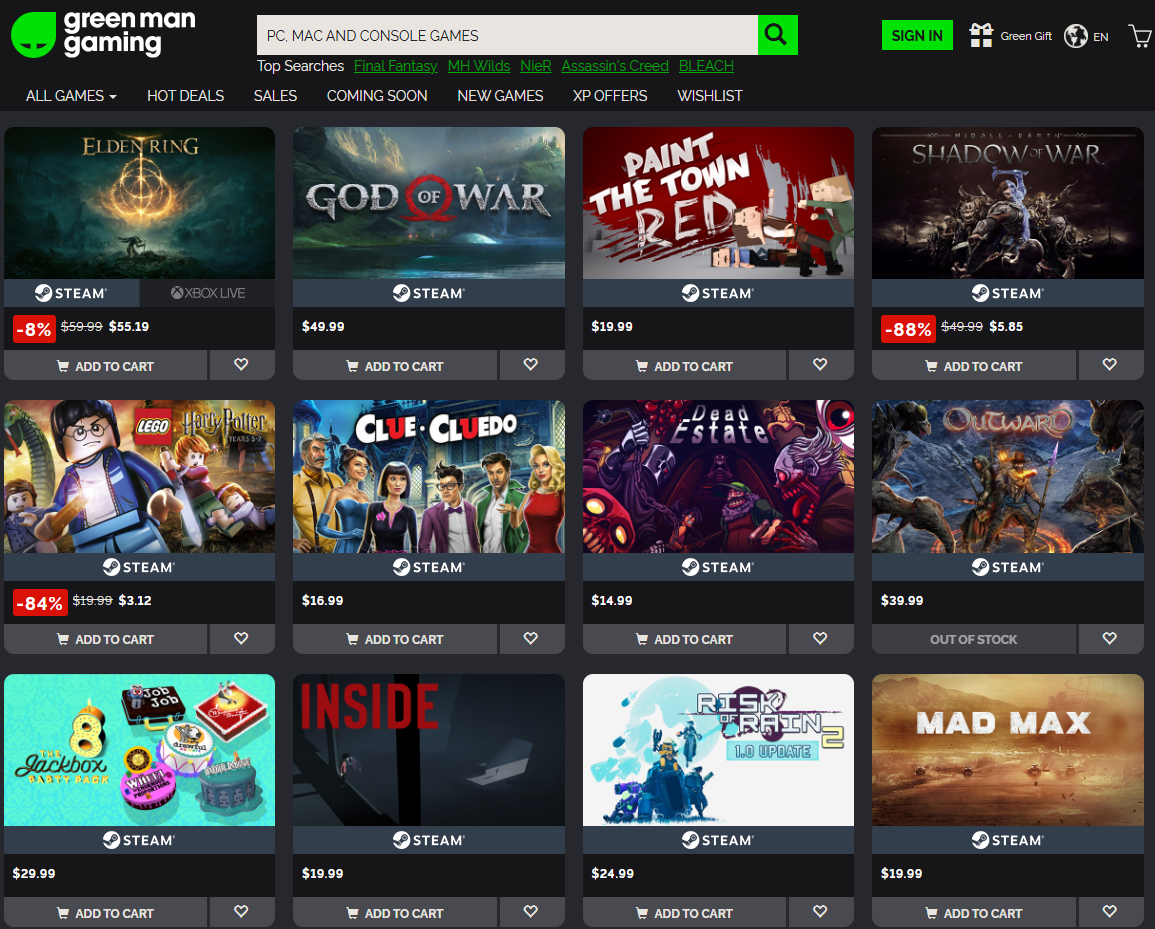Open the Coming Soon section
1155x929 pixels.
[x=377, y=96]
